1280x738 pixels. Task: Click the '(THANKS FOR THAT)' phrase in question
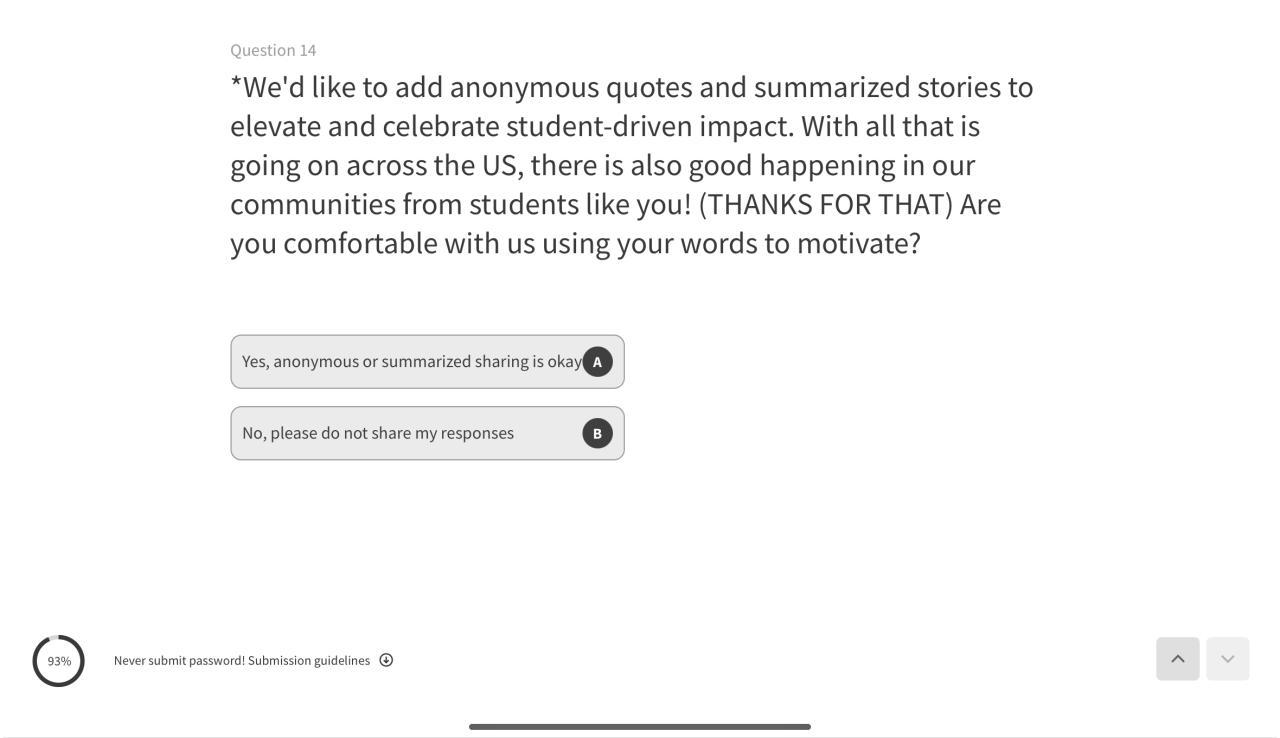tap(825, 204)
